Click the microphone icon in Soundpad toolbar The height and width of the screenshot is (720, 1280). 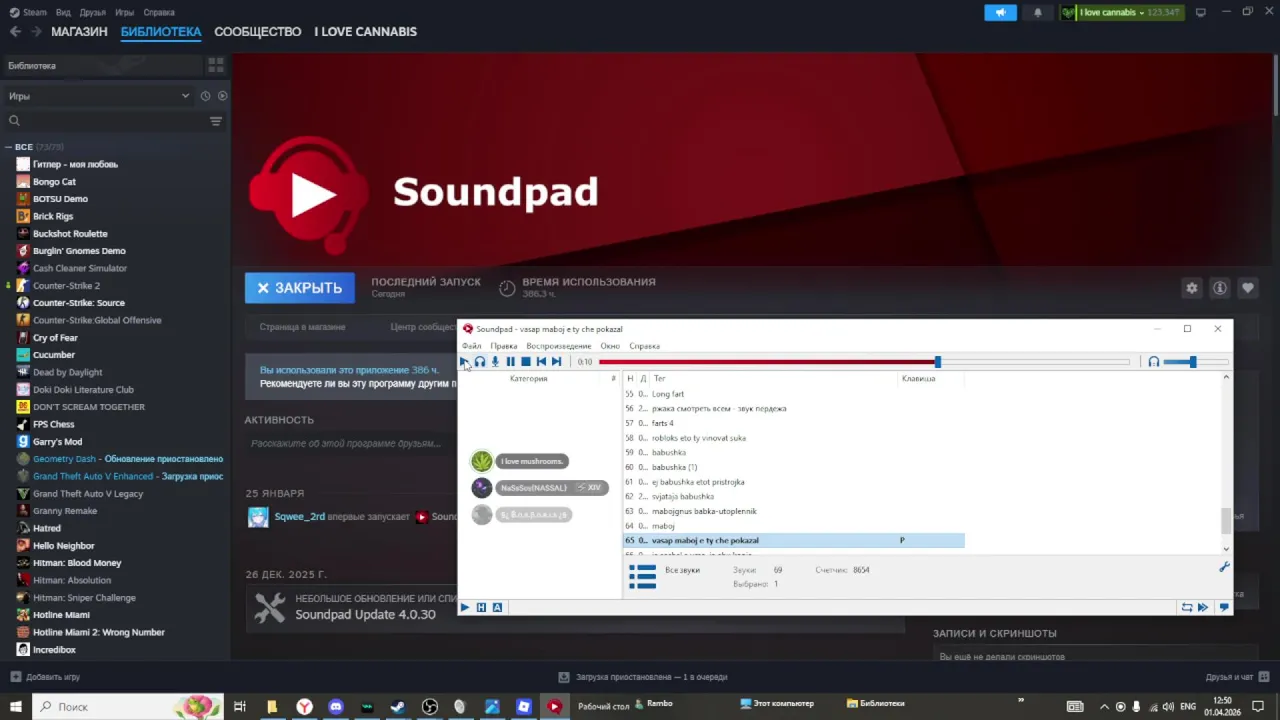[x=495, y=361]
